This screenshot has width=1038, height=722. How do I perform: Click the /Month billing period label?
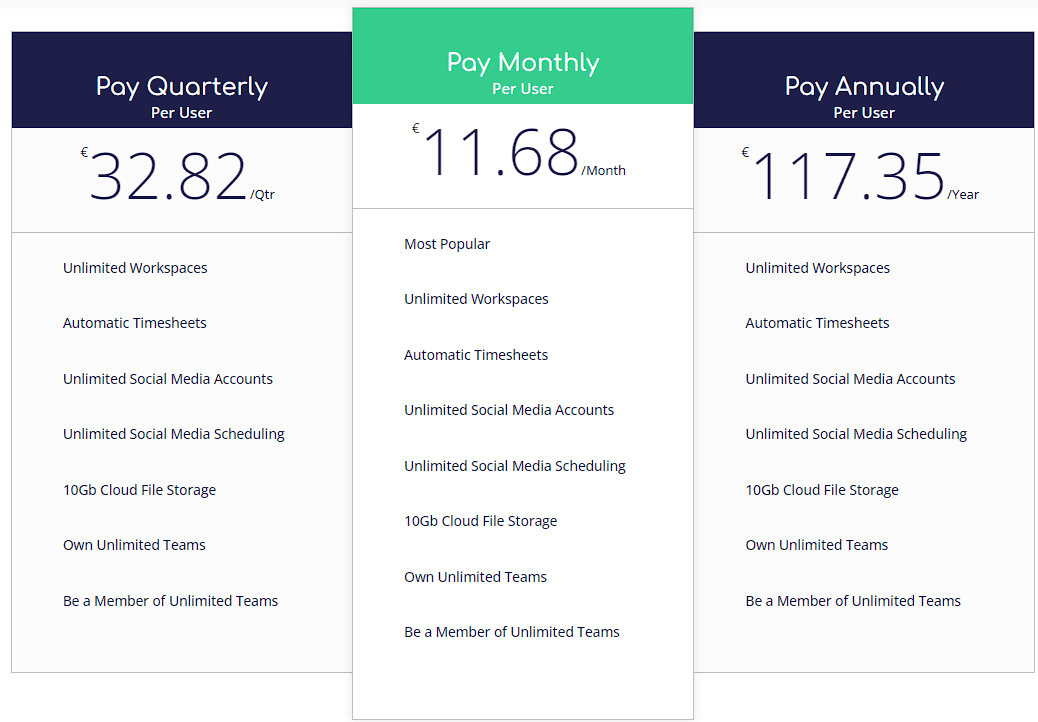tap(604, 170)
